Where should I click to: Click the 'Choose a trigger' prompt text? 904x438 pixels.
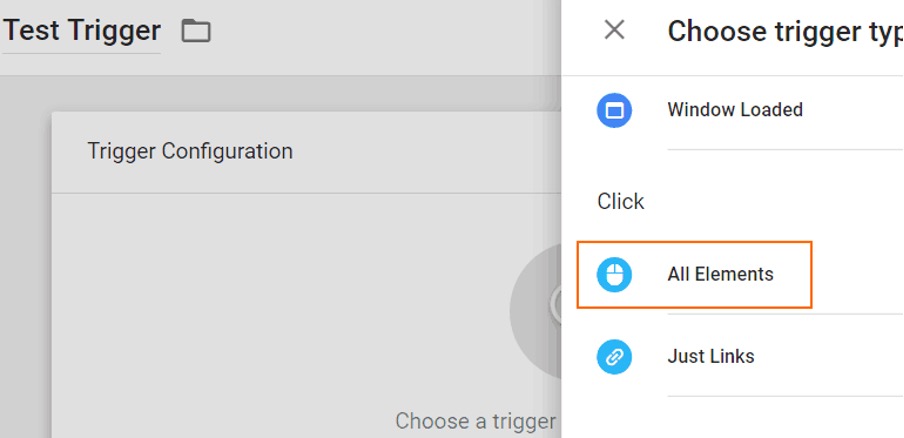click(476, 421)
